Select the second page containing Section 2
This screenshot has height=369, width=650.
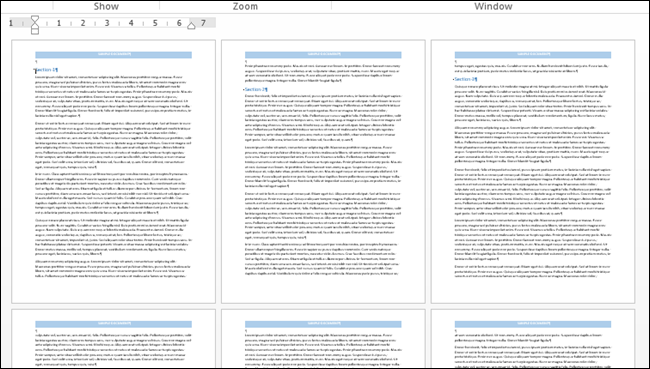pyautogui.click(x=323, y=172)
